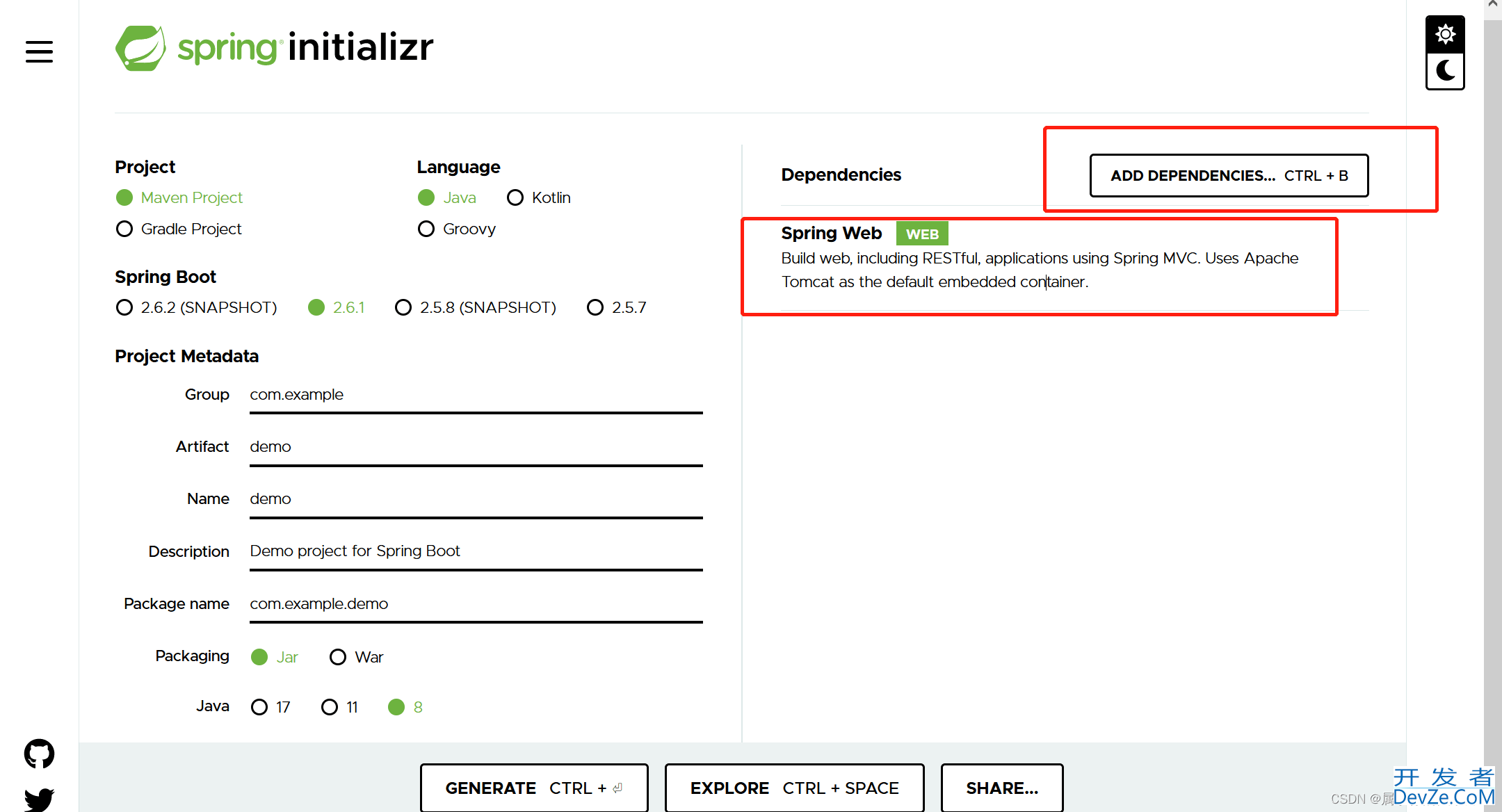Viewport: 1502px width, 812px height.
Task: Open the hamburger menu icon
Action: pos(39,51)
